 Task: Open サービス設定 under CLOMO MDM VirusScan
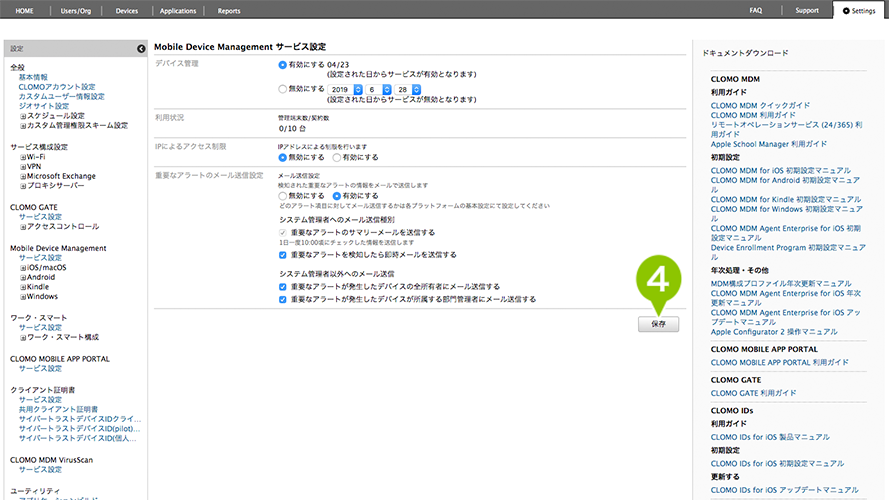pos(40,469)
